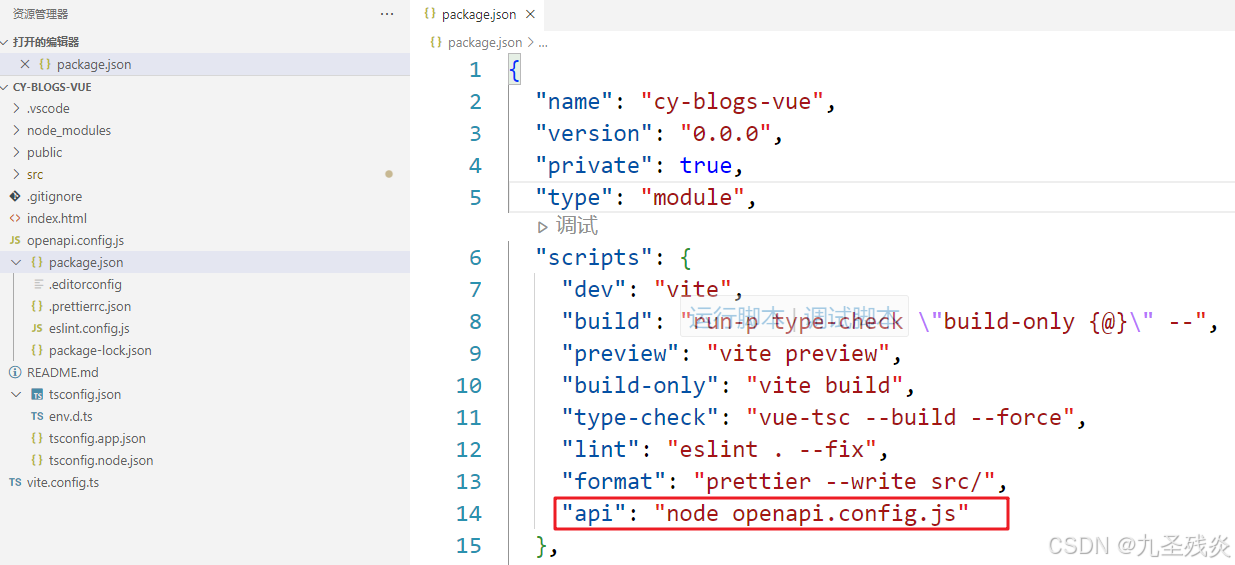The height and width of the screenshot is (565, 1235).
Task: Collapse the package.json nested files chevron
Action: (x=16, y=262)
